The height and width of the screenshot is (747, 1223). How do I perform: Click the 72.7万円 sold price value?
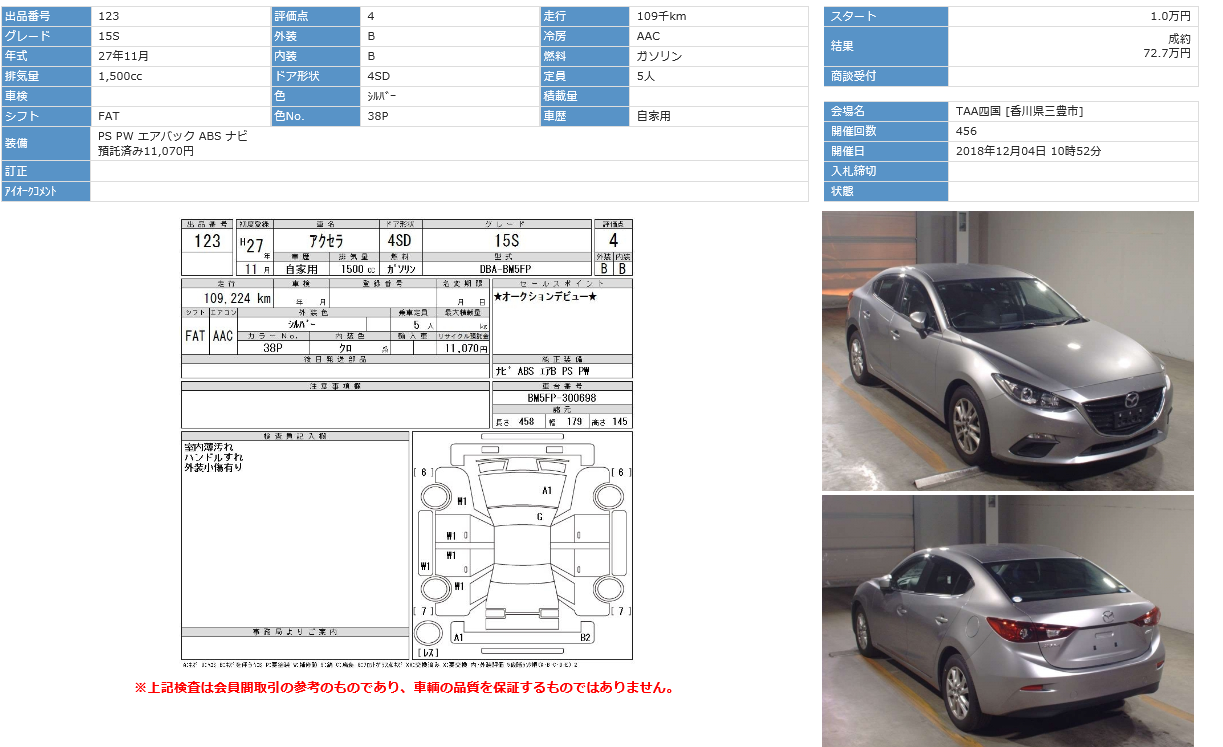tap(1166, 52)
